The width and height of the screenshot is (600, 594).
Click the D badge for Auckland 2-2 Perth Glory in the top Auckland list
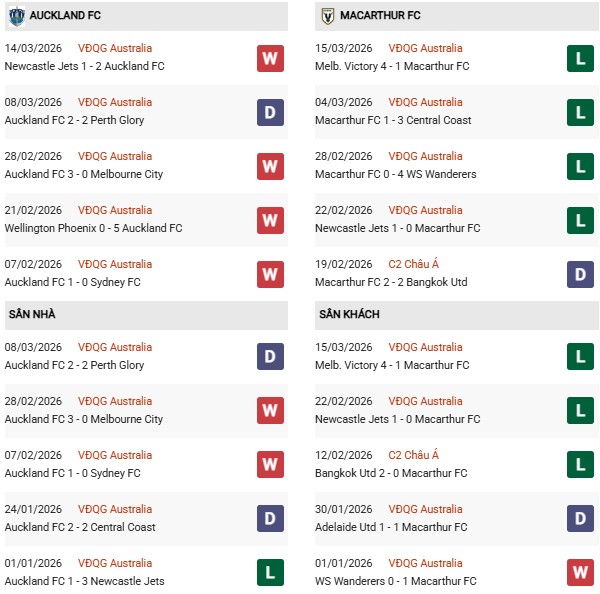[x=270, y=112]
